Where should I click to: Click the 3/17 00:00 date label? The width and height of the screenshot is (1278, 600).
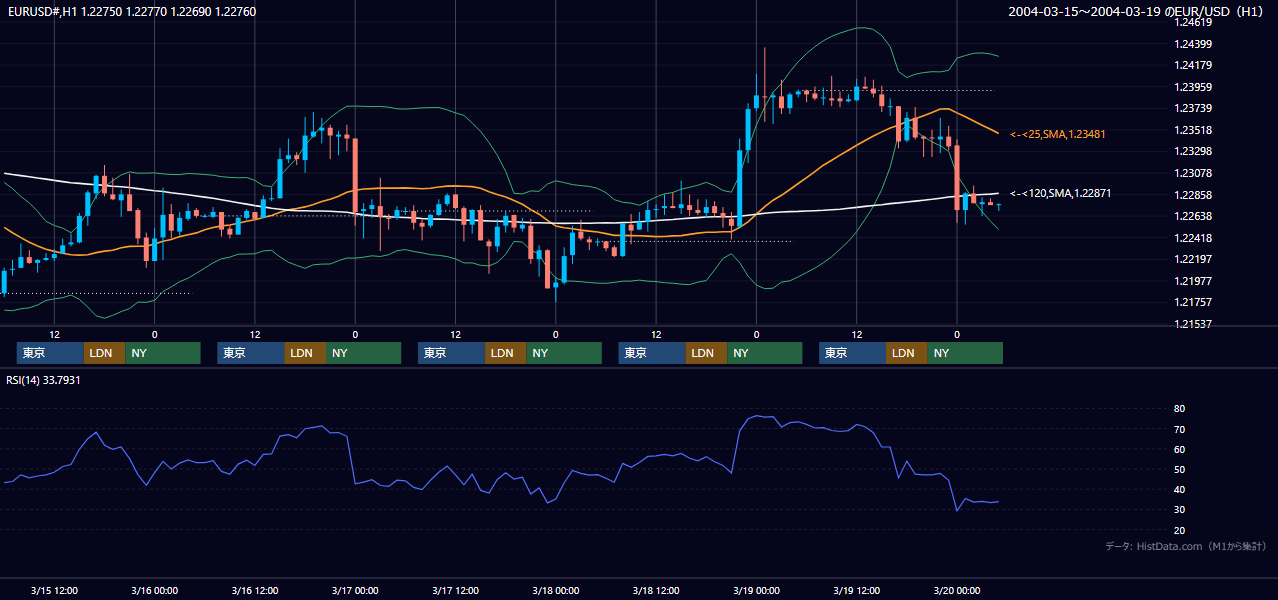click(355, 590)
